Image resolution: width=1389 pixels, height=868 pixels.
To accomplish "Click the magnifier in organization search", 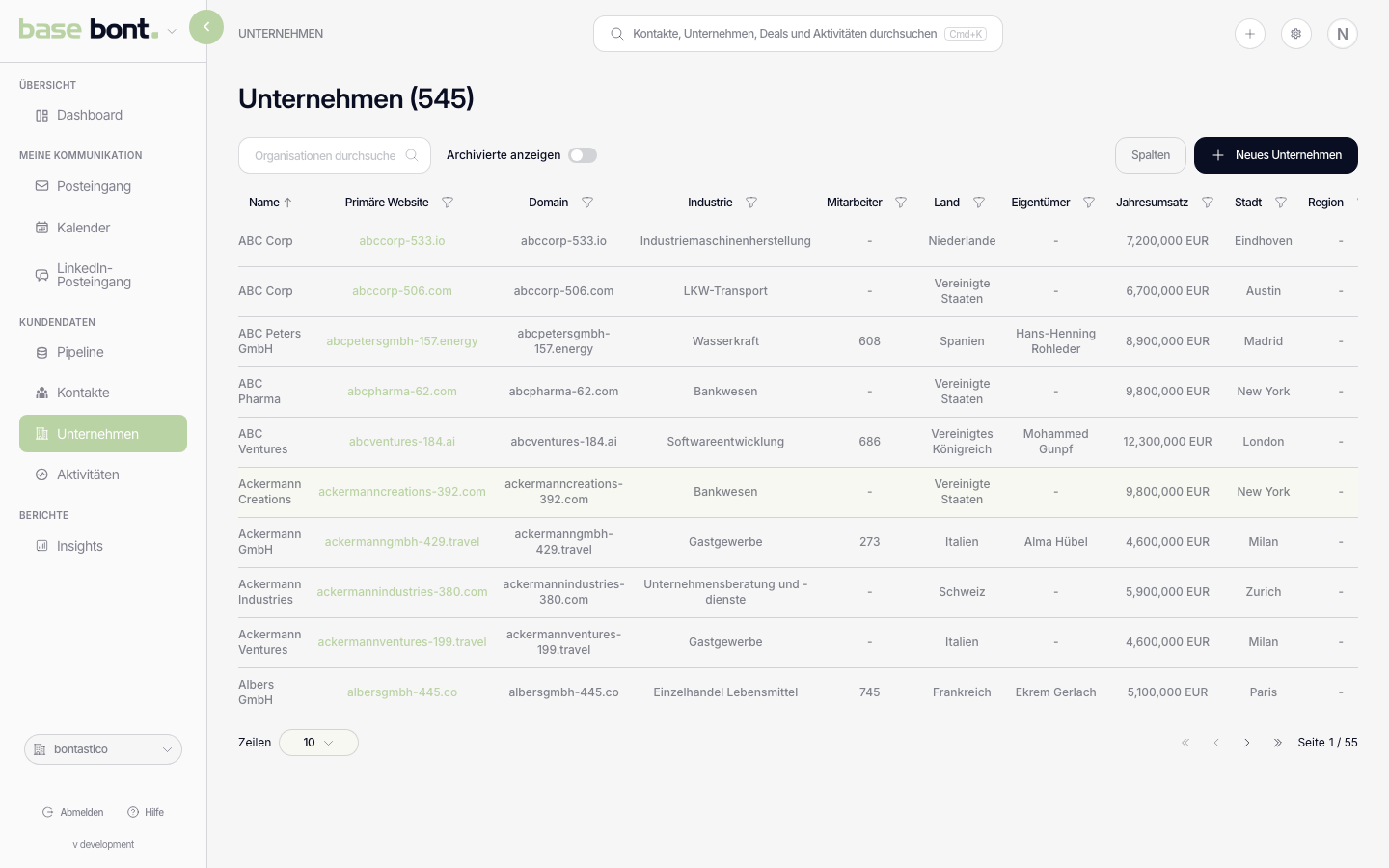I will (x=412, y=155).
